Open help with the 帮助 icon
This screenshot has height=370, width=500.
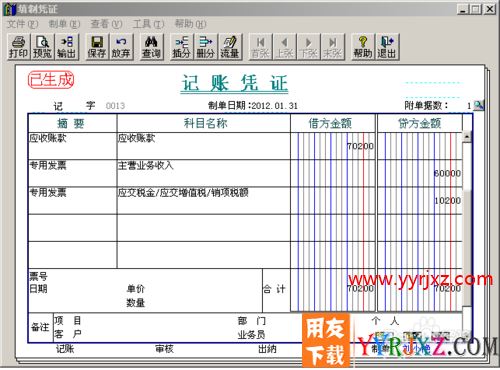[363, 47]
